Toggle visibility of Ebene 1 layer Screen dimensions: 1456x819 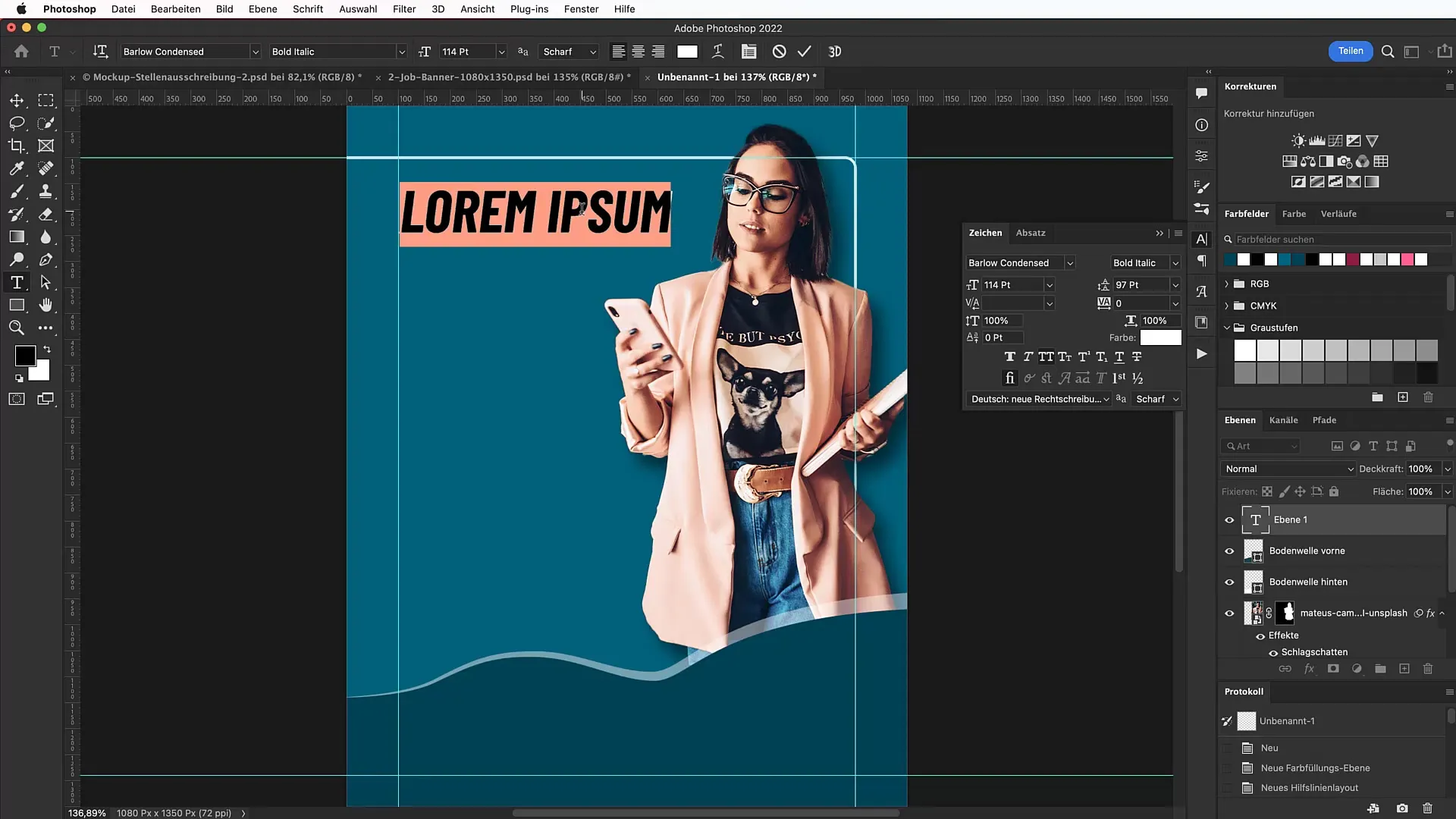(1229, 520)
